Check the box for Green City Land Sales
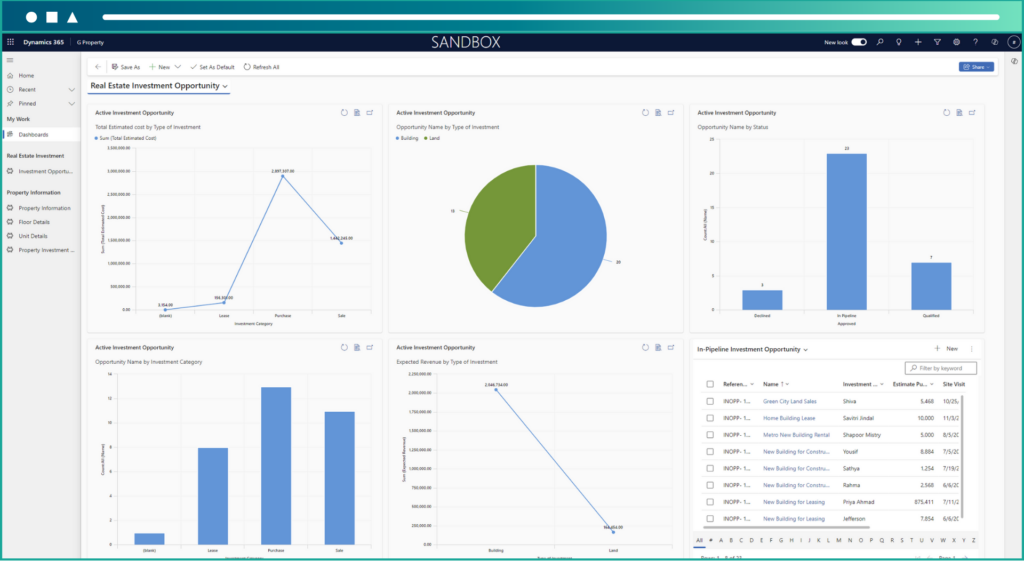Screen dimensions: 1024x576 pyautogui.click(x=710, y=400)
